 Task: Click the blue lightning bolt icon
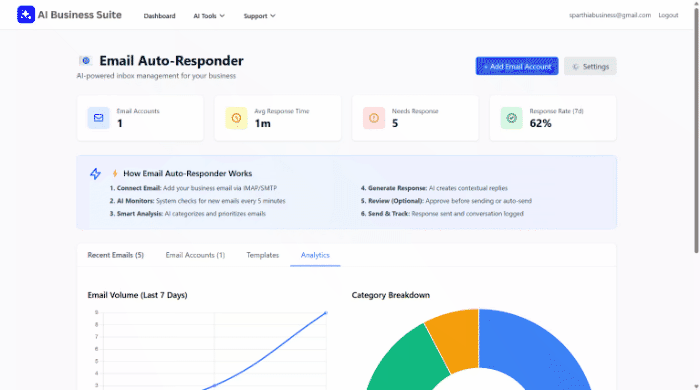95,174
